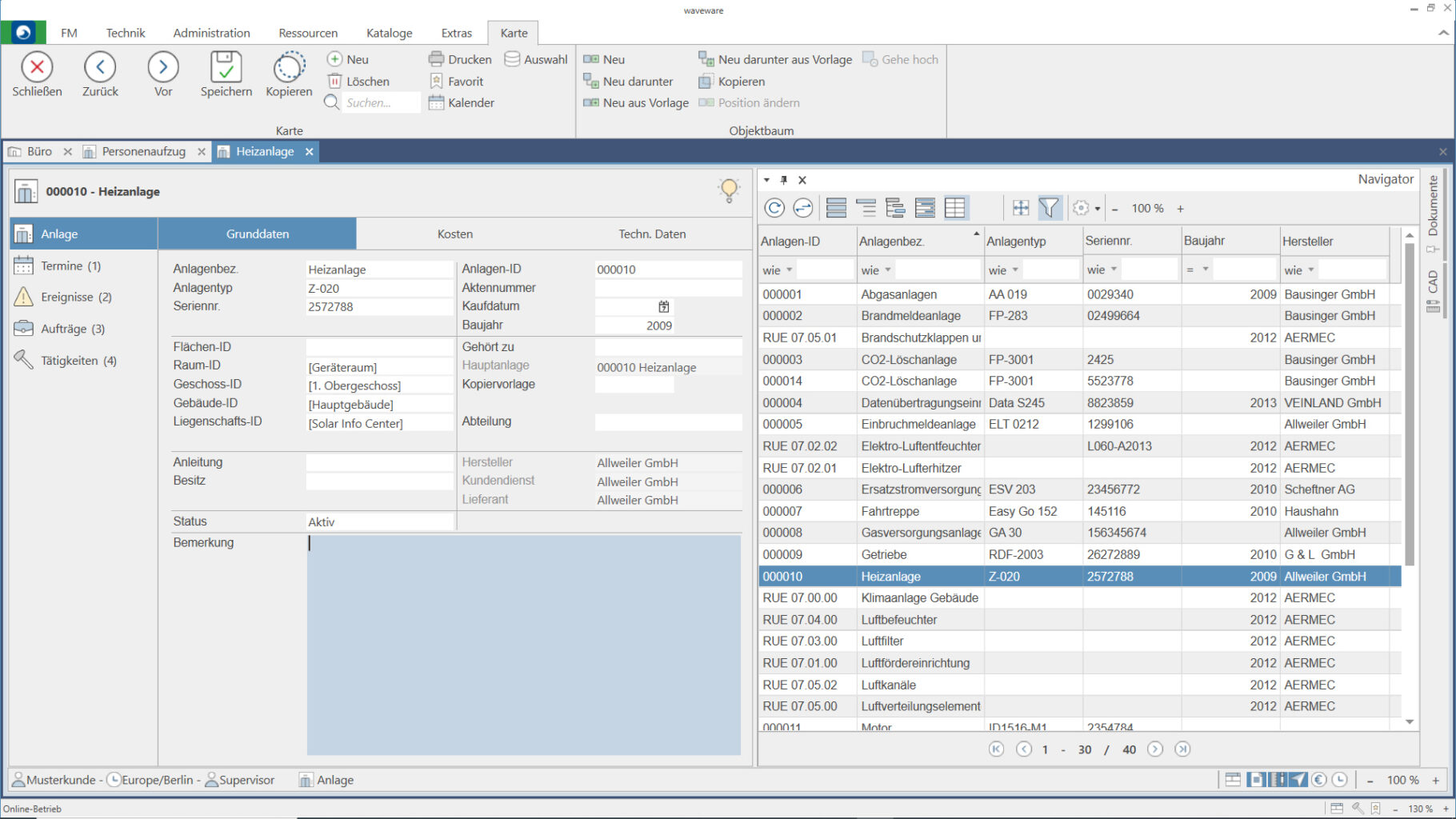Toggle grid table view in Navigator
The width and height of the screenshot is (1456, 819).
pos(954,208)
